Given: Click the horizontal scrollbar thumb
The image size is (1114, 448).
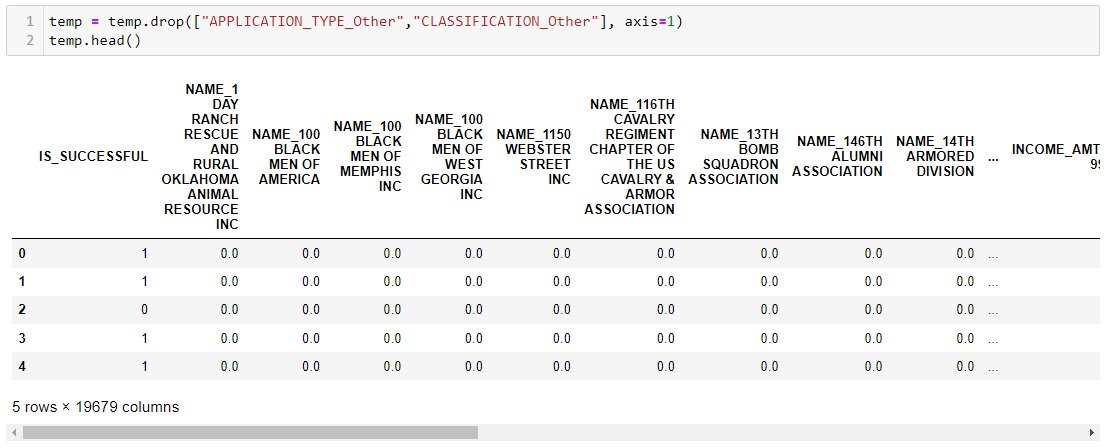Looking at the screenshot, I should (250, 432).
